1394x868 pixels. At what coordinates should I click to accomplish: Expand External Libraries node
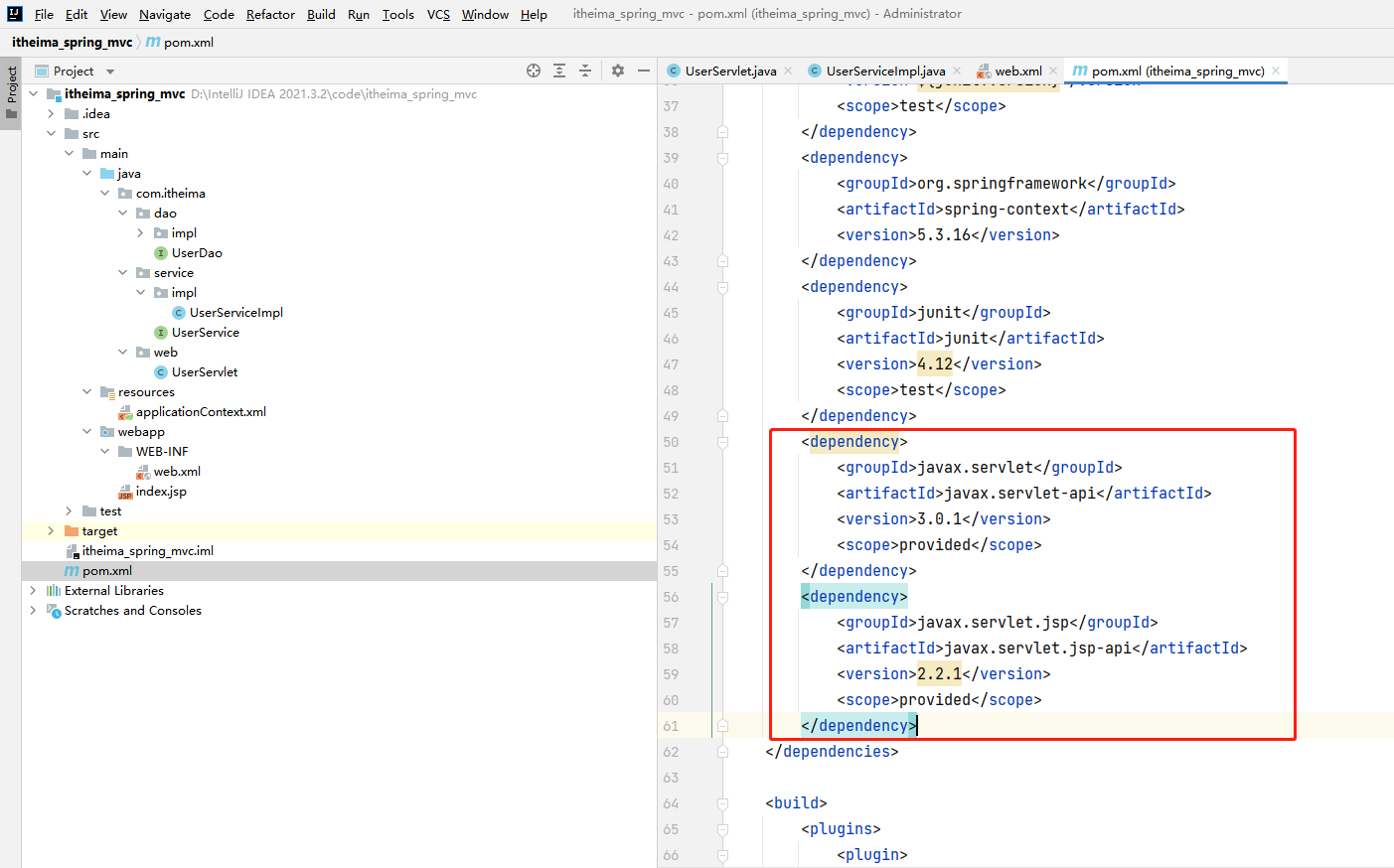click(x=34, y=591)
